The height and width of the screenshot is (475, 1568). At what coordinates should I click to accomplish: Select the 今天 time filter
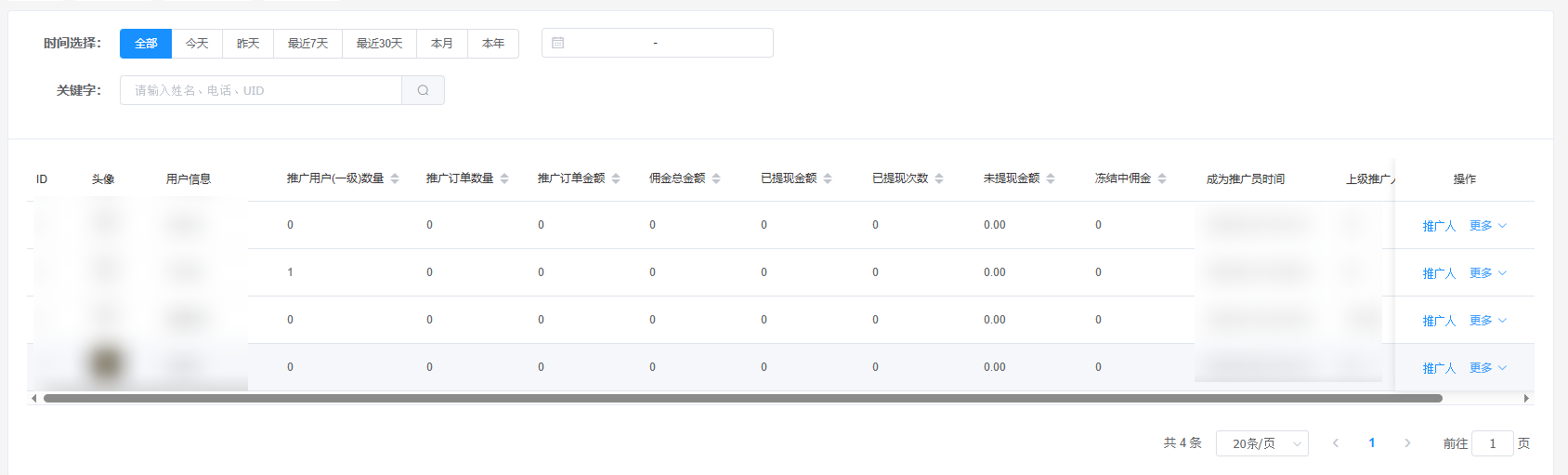197,44
